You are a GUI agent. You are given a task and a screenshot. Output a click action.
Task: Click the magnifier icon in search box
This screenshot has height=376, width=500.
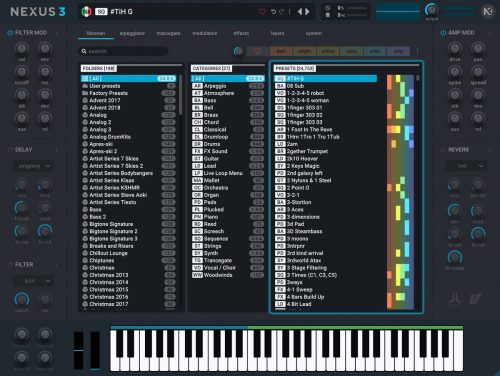tap(84, 51)
